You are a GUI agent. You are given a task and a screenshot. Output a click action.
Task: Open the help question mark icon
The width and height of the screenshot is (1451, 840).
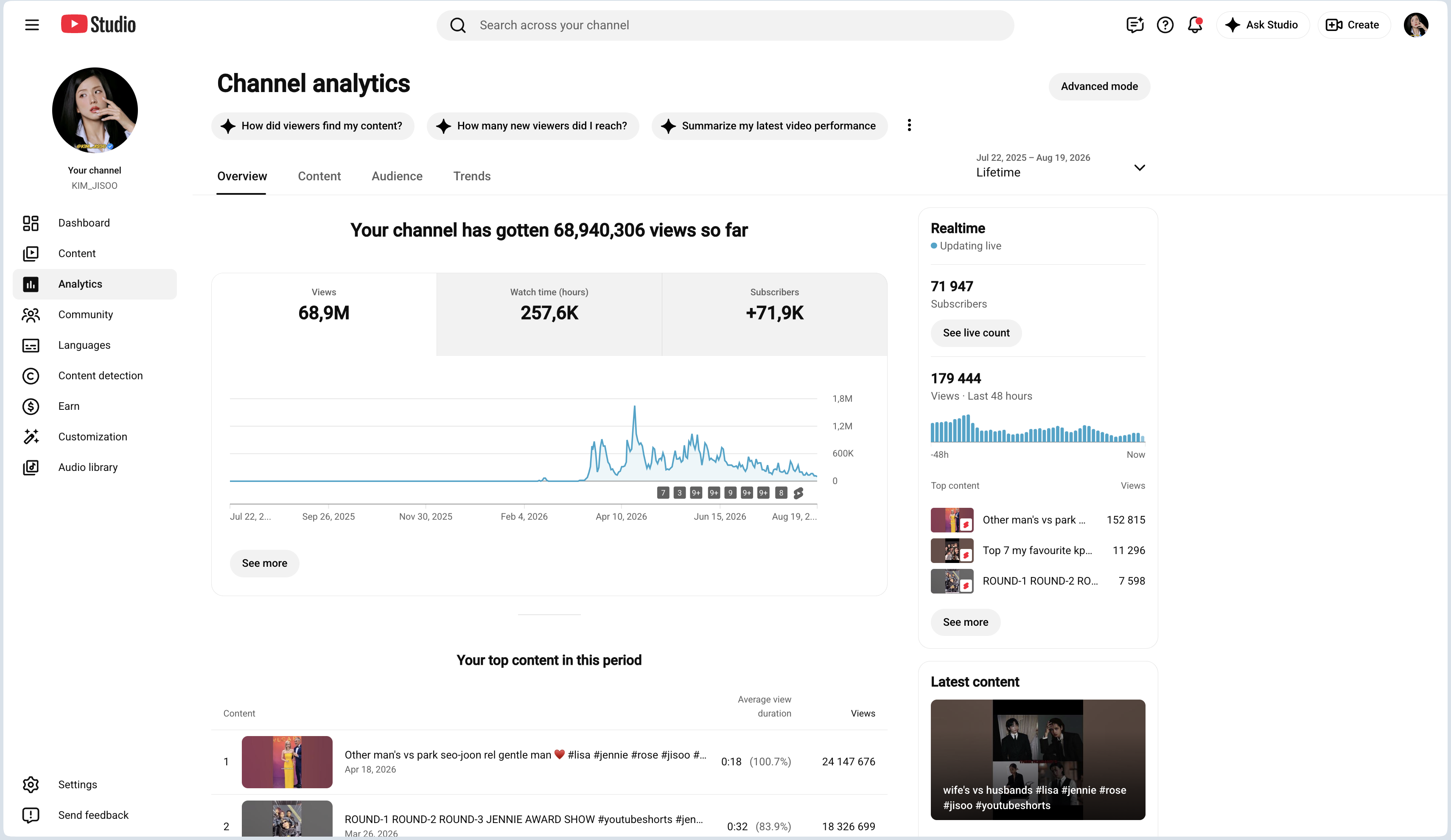coord(1165,25)
